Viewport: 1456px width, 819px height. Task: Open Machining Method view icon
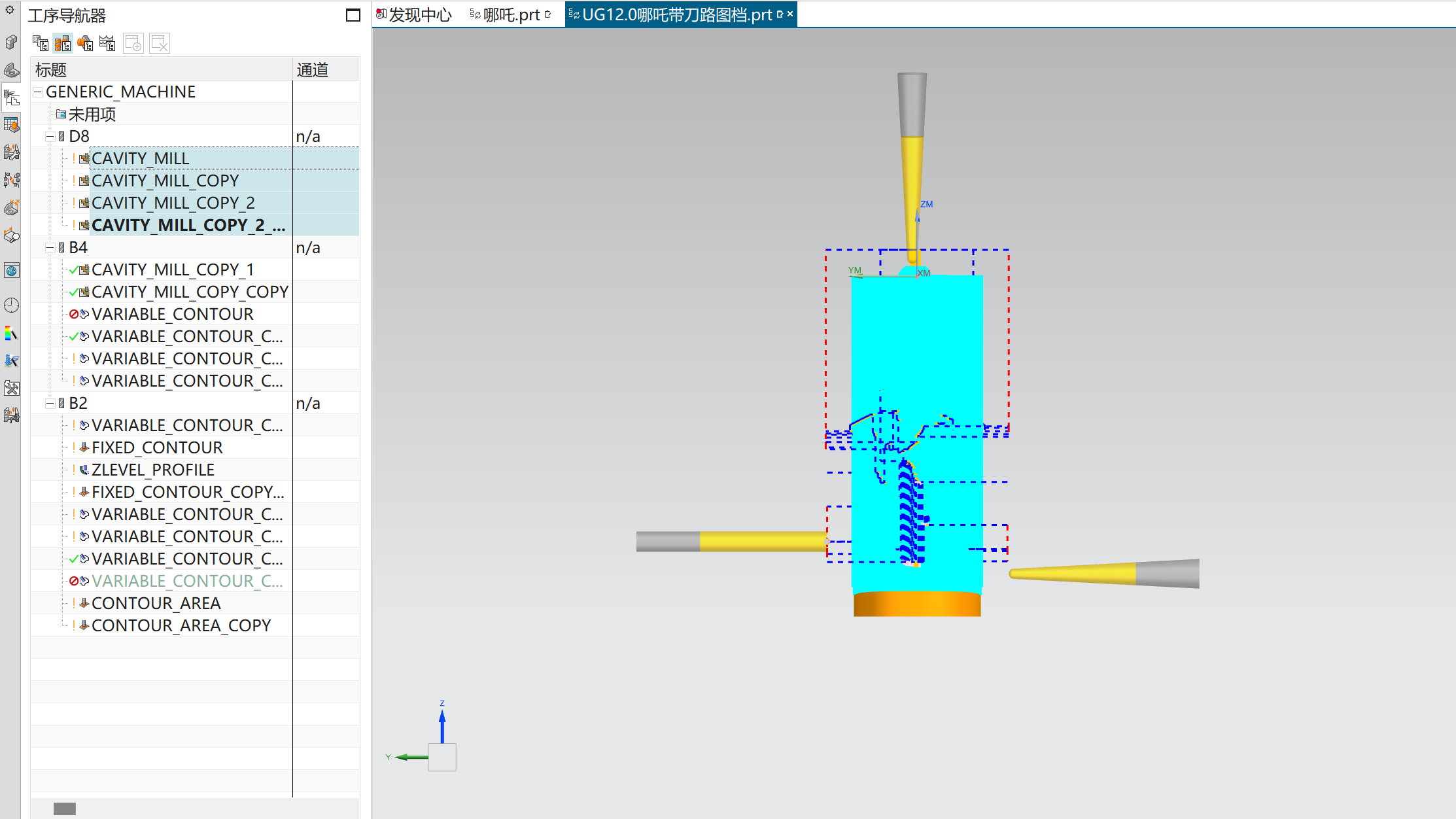pyautogui.click(x=107, y=44)
